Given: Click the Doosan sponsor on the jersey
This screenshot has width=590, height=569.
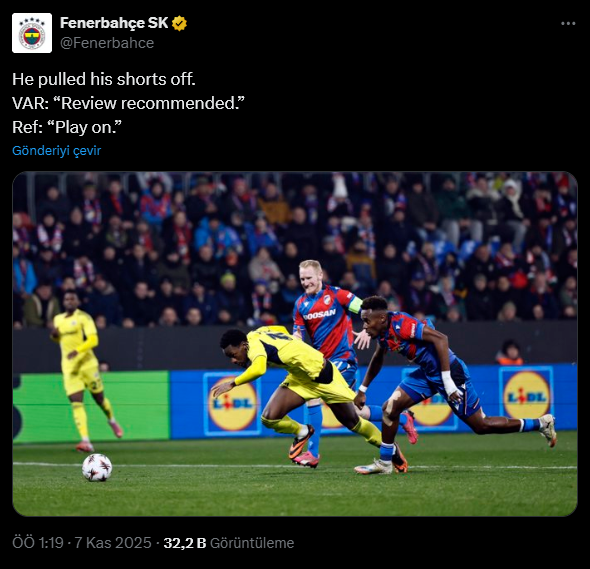Looking at the screenshot, I should click(319, 314).
